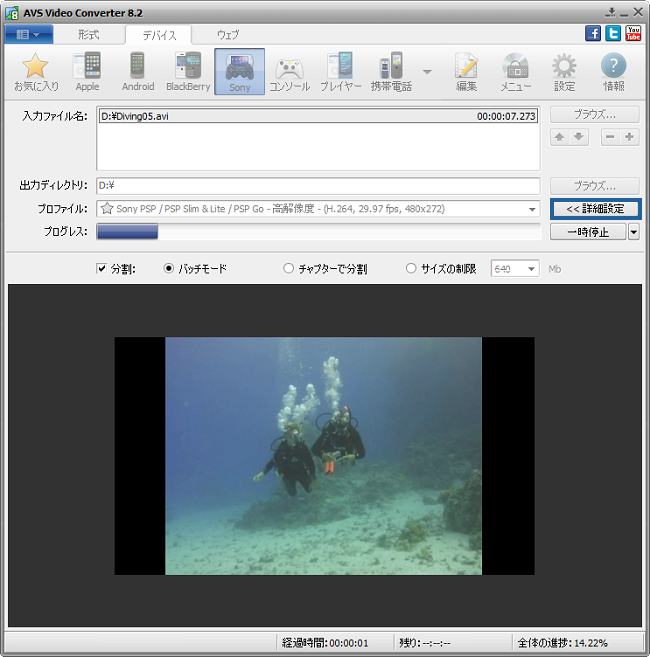
Task: Toggle the 分割 split checkbox
Action: (x=101, y=268)
